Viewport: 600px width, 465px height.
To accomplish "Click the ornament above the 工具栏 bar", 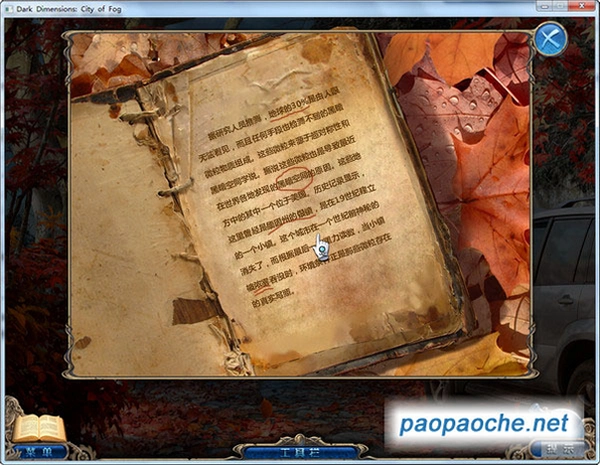I will (300, 440).
